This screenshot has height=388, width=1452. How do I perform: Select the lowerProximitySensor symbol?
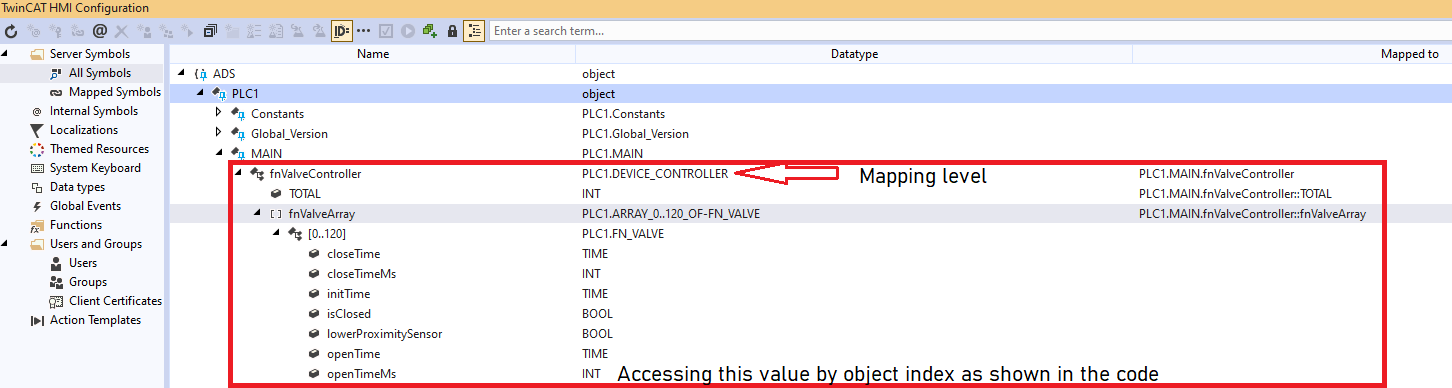point(384,334)
